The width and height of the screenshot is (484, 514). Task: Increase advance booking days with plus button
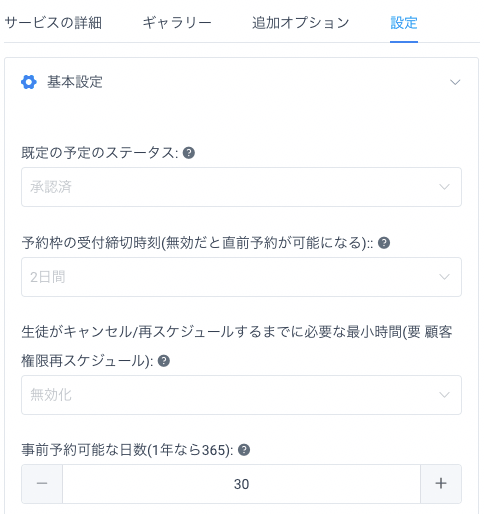pos(441,484)
